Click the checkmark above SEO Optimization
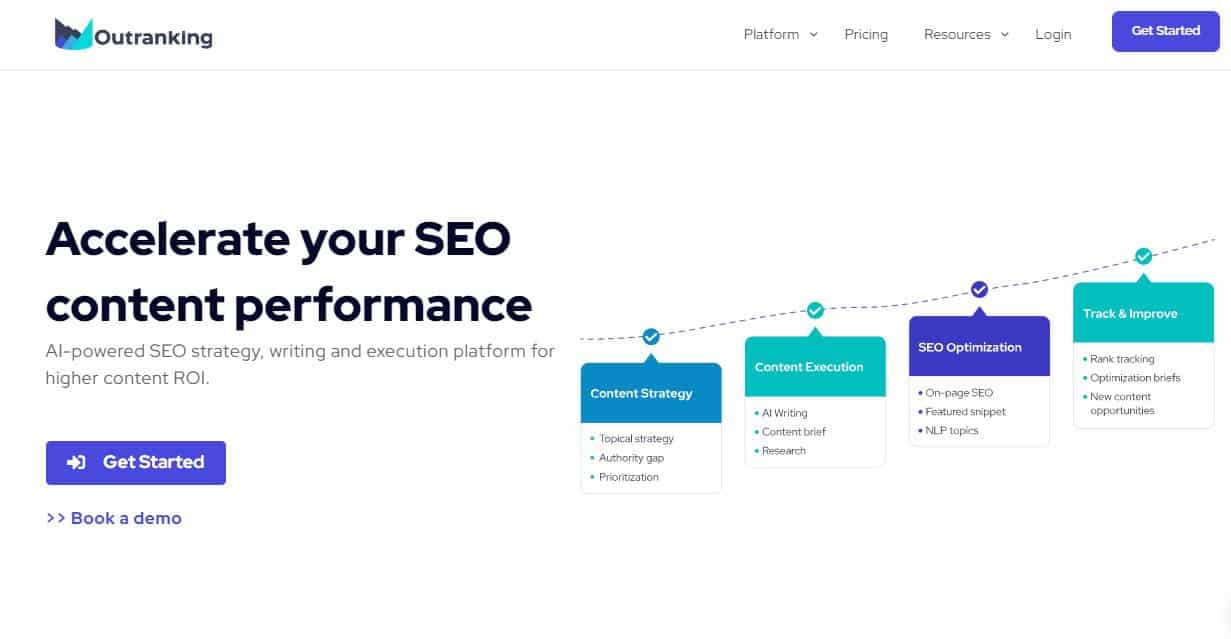The image size is (1231, 639). (x=979, y=289)
